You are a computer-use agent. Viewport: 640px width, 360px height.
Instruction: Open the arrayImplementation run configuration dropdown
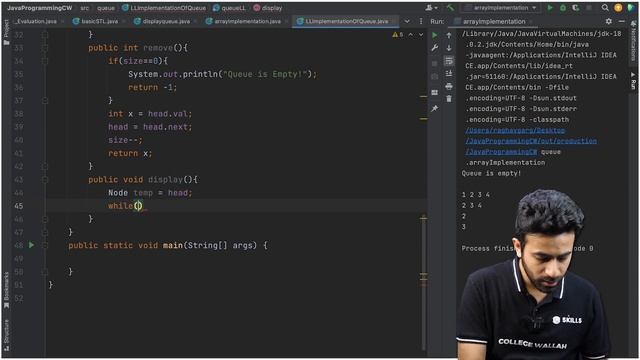tap(500, 8)
